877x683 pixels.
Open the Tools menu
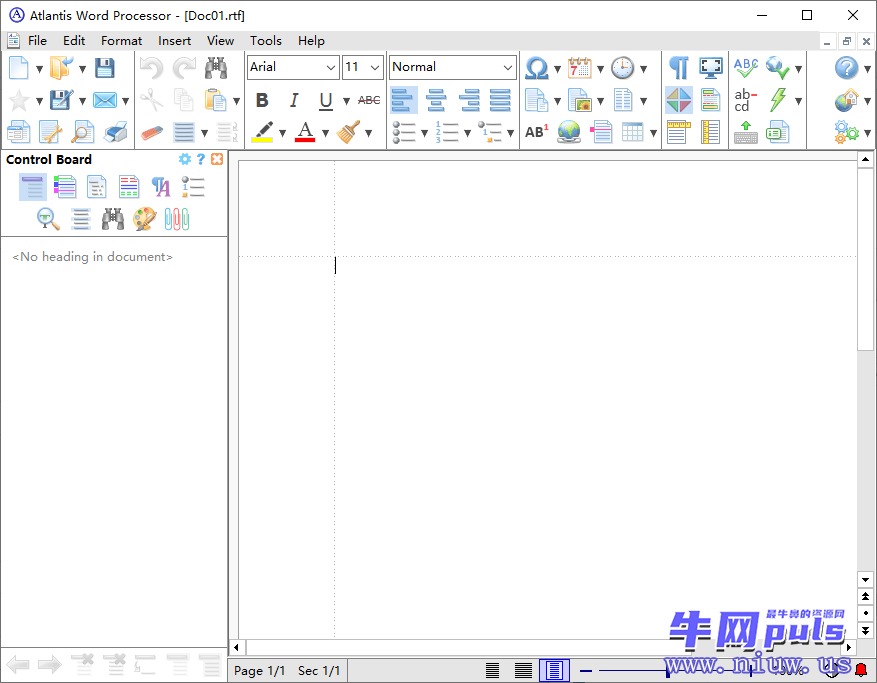coord(266,41)
